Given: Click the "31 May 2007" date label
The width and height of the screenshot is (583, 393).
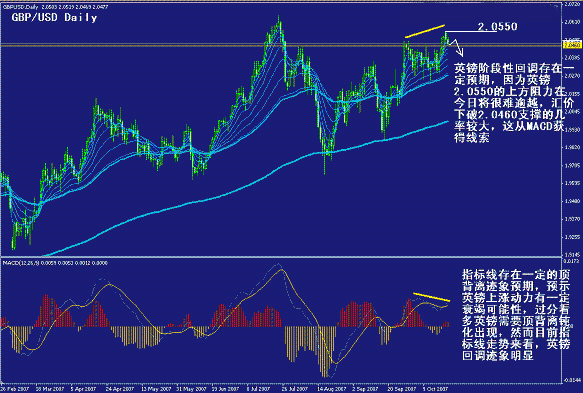Looking at the screenshot, I should [191, 389].
